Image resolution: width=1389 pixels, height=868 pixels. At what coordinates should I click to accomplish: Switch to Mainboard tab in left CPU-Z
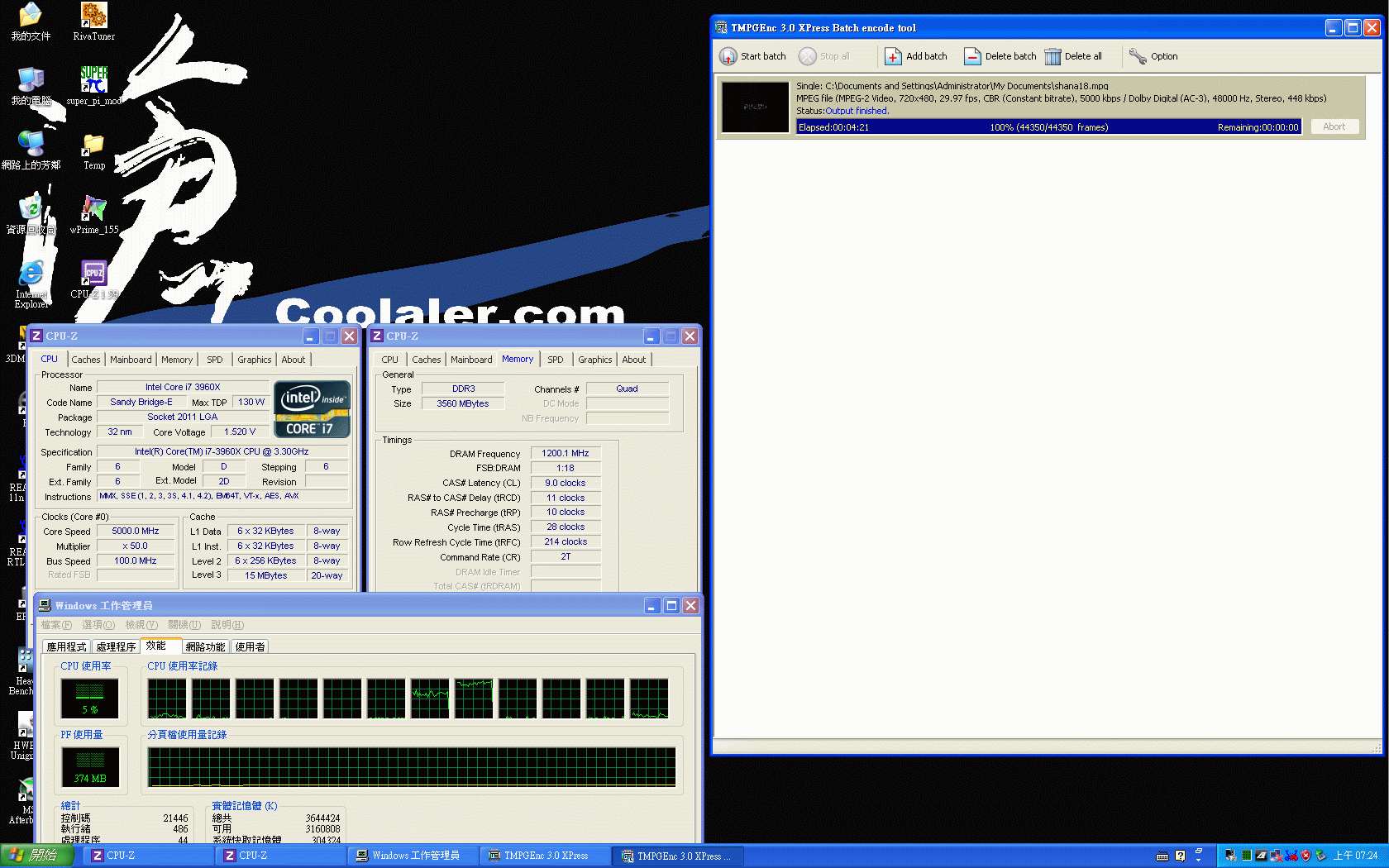(x=131, y=360)
